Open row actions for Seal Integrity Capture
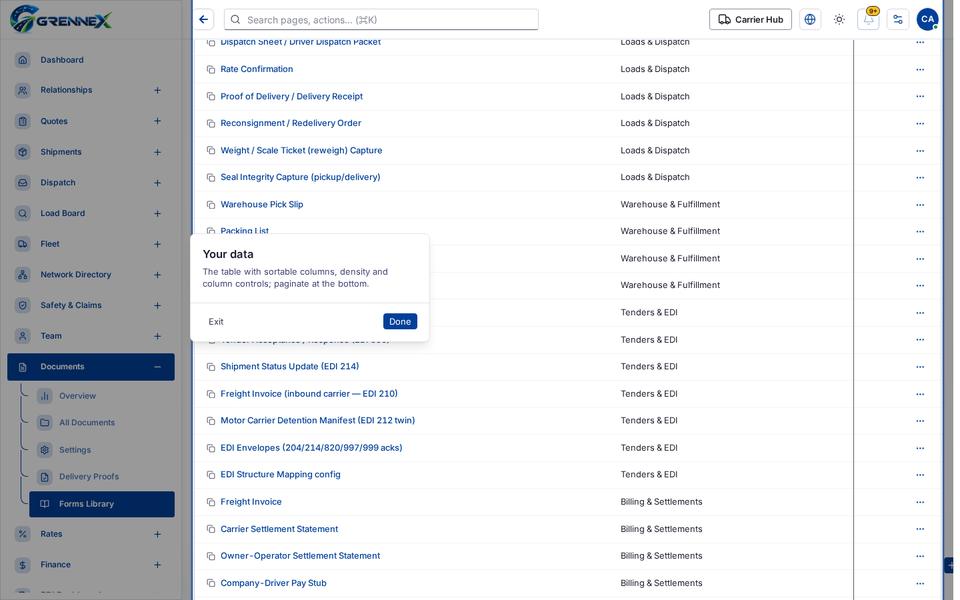The height and width of the screenshot is (600, 960). pyautogui.click(x=920, y=178)
